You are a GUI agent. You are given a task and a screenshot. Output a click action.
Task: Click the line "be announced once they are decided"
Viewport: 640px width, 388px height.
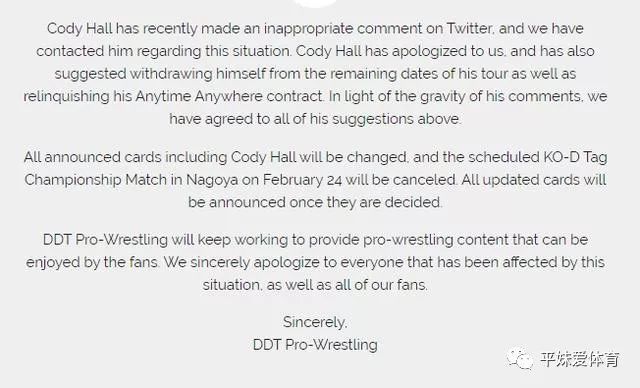point(315,202)
